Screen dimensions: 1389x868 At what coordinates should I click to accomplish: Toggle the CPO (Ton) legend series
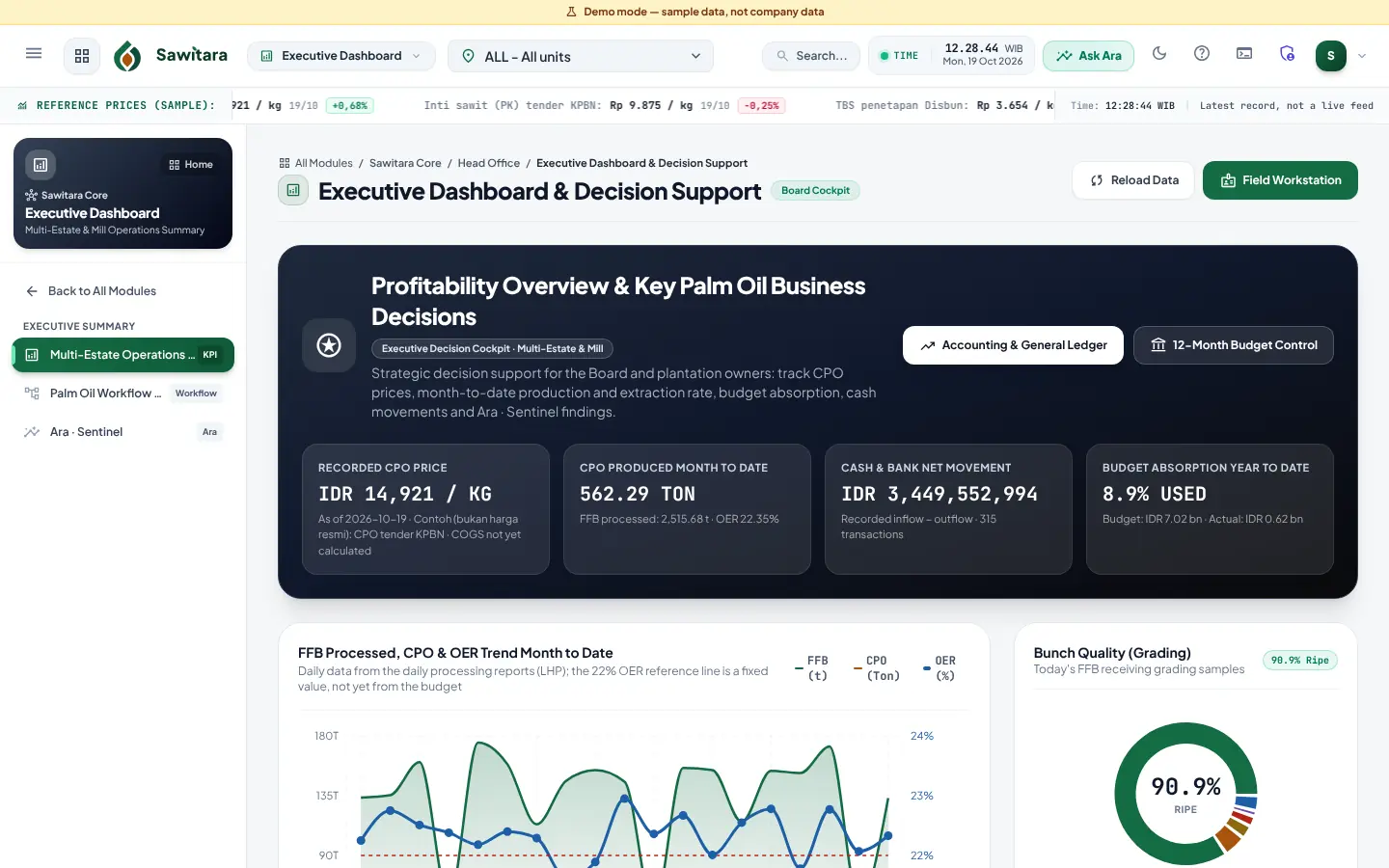pos(877,668)
